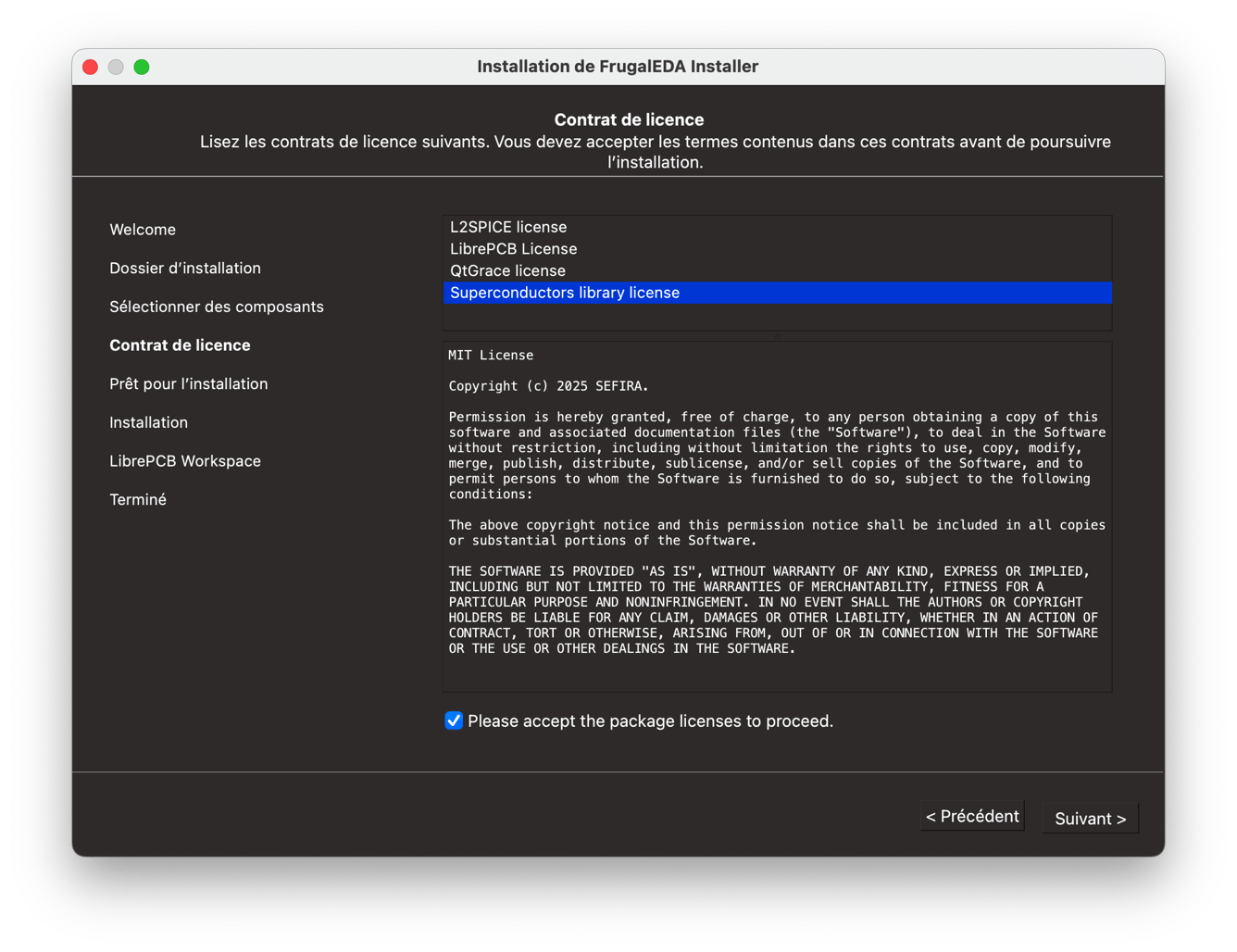Click the 'Please accept the package licenses' label
Image resolution: width=1237 pixels, height=952 pixels.
click(650, 720)
